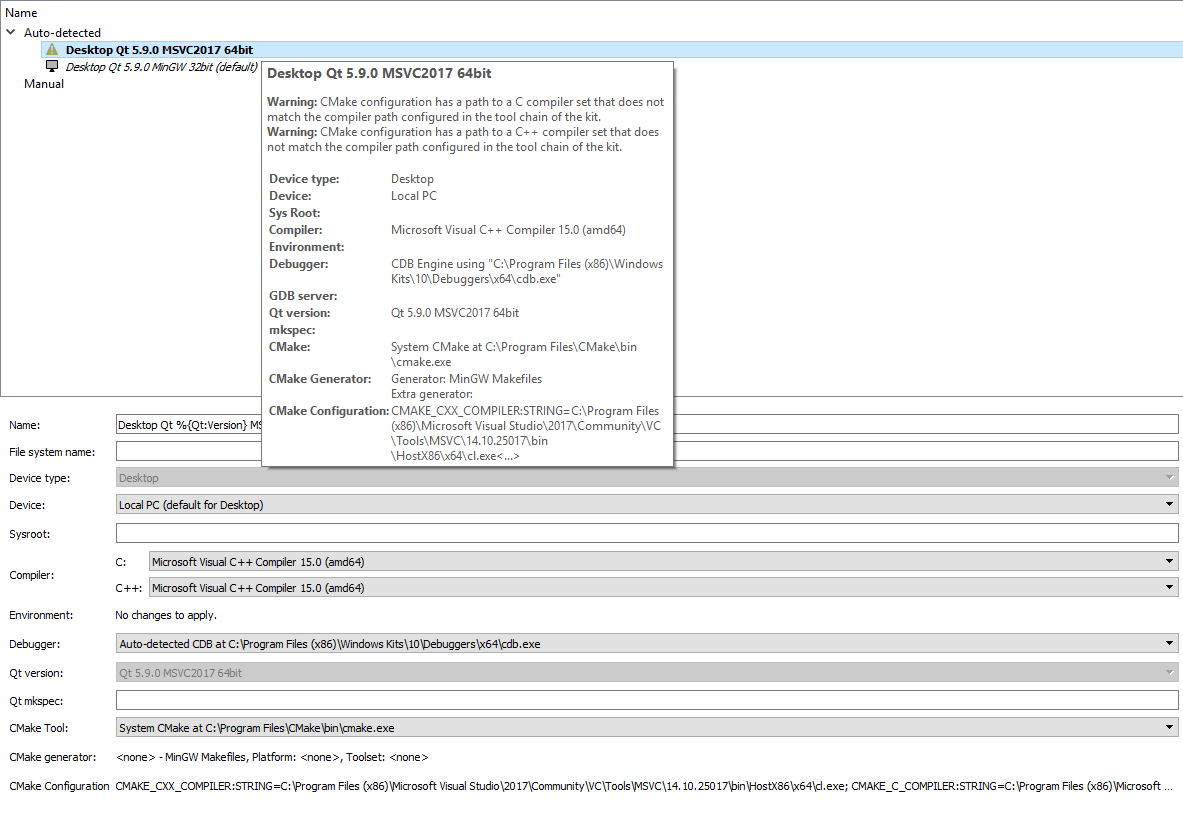Click the Name column header
The height and width of the screenshot is (818, 1183).
[21, 13]
